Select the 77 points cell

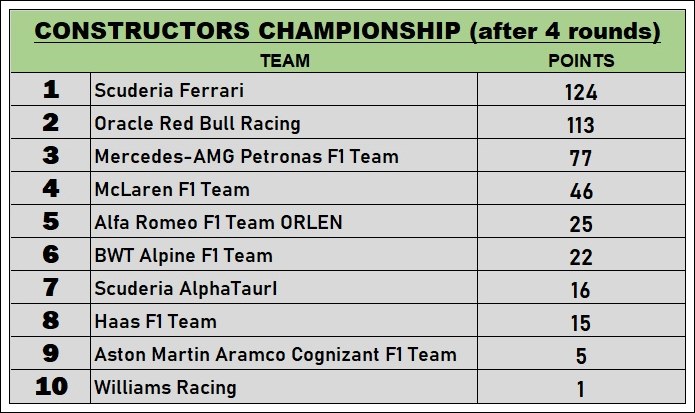(581, 158)
